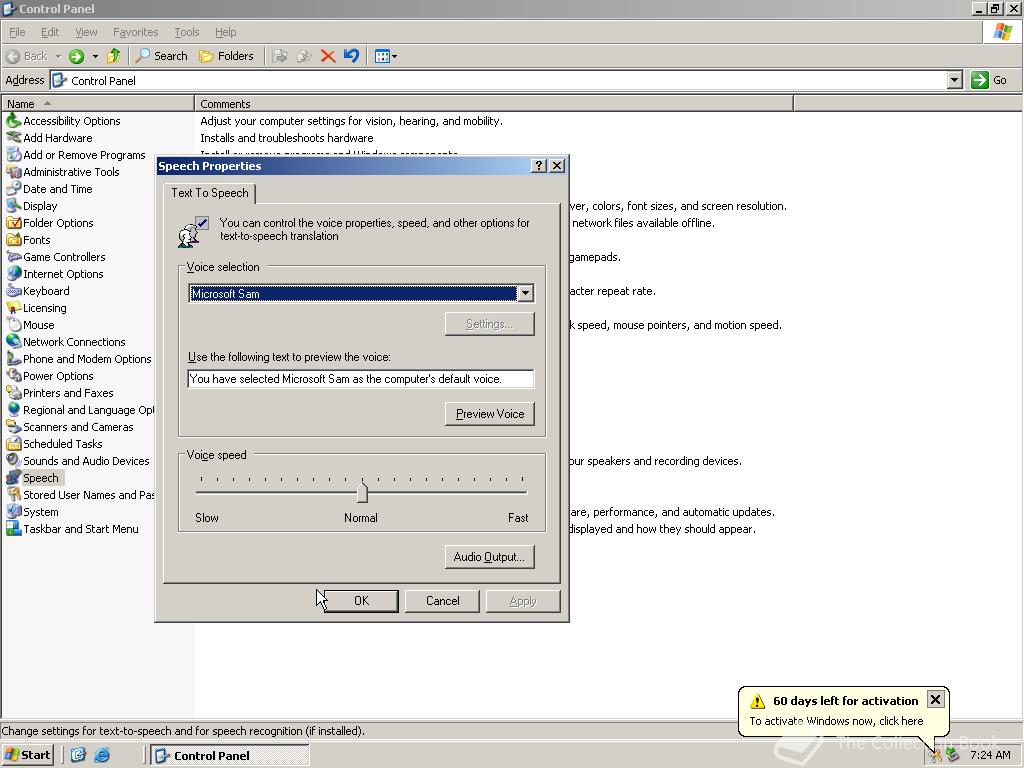Select the Mouse icon
This screenshot has width=1024, height=768.
pyautogui.click(x=14, y=325)
